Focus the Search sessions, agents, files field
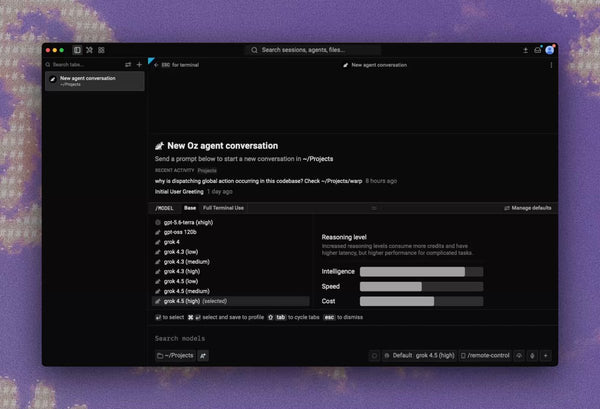 [313, 50]
